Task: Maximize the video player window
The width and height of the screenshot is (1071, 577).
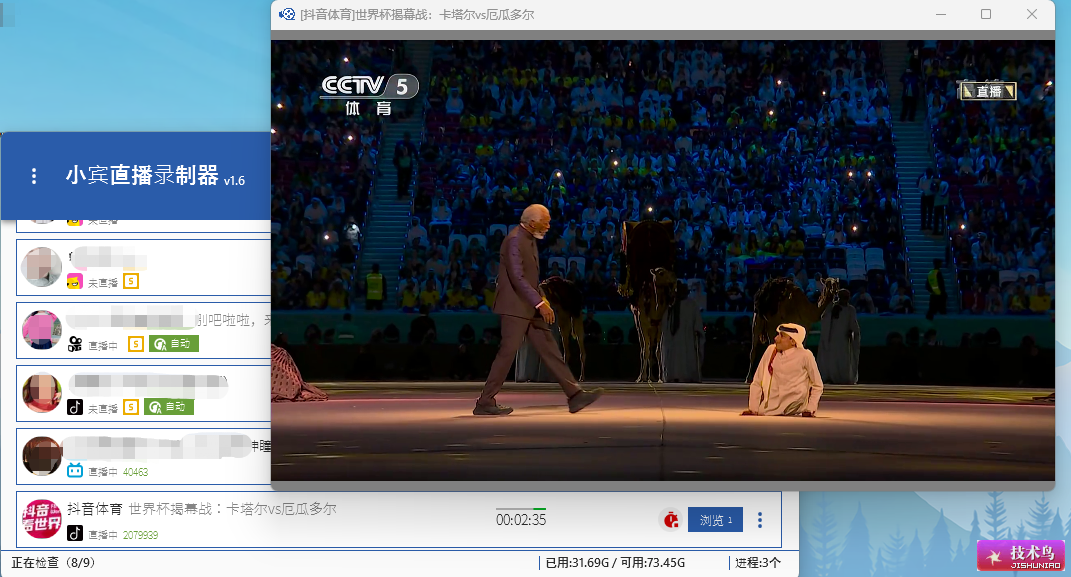Action: [986, 14]
